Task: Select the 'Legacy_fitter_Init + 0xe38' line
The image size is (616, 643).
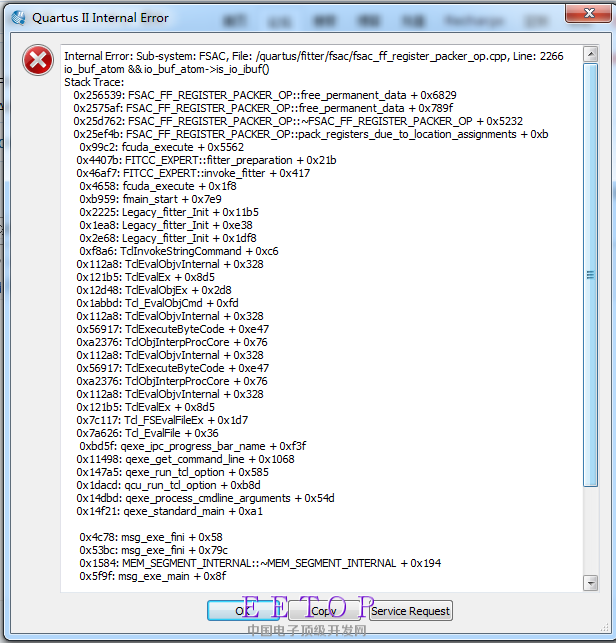Action: point(166,225)
